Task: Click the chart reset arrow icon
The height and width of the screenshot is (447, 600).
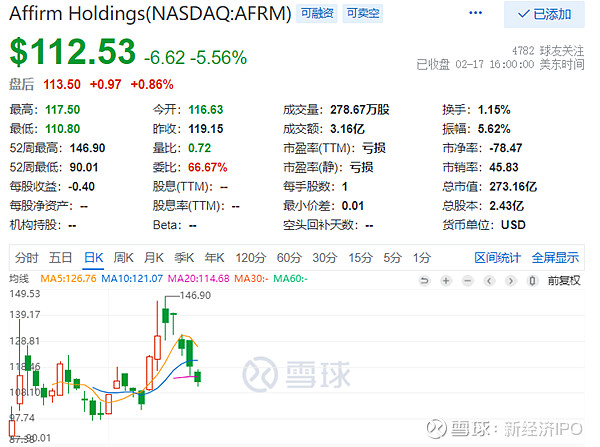Action: [x=424, y=281]
